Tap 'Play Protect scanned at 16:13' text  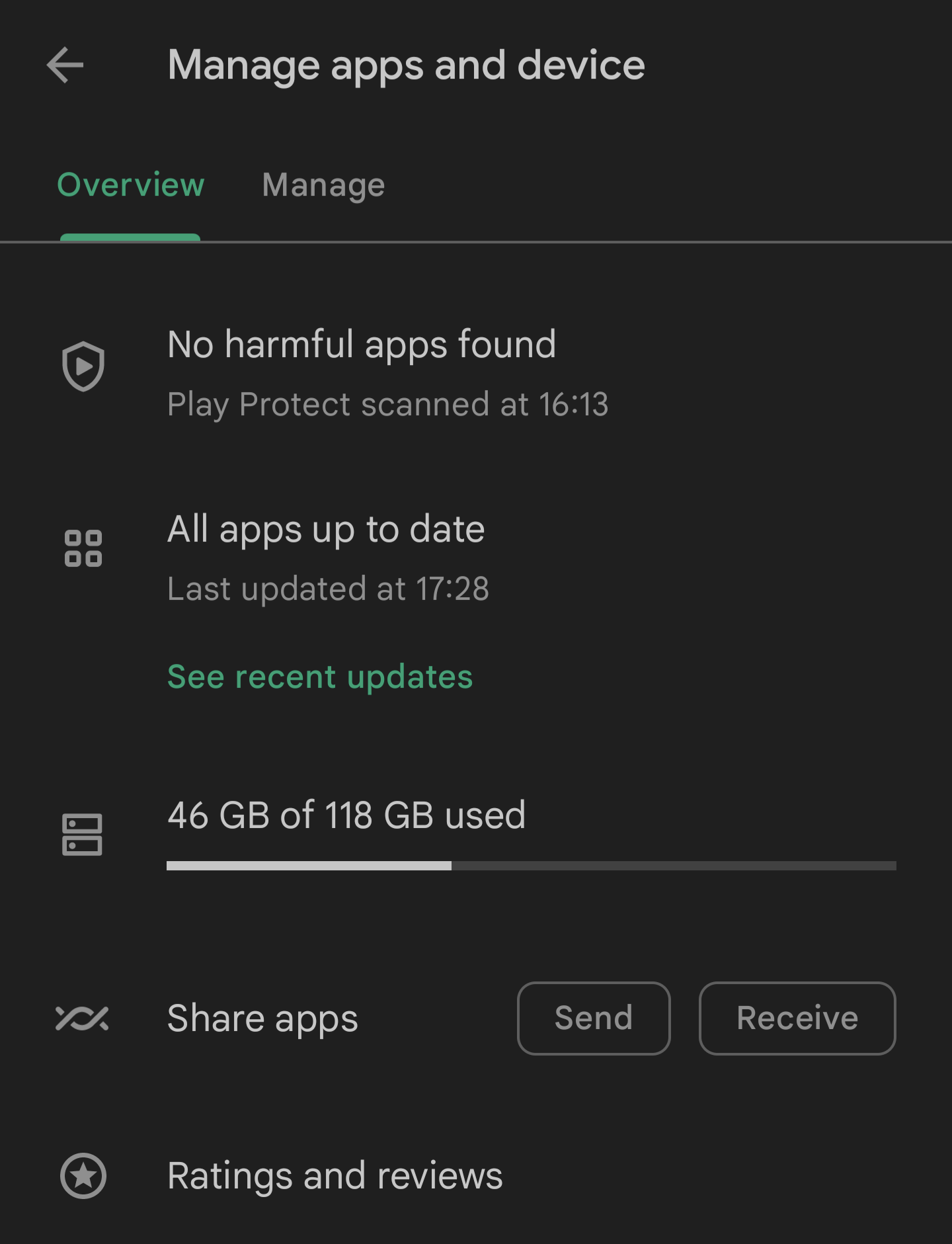tap(388, 404)
